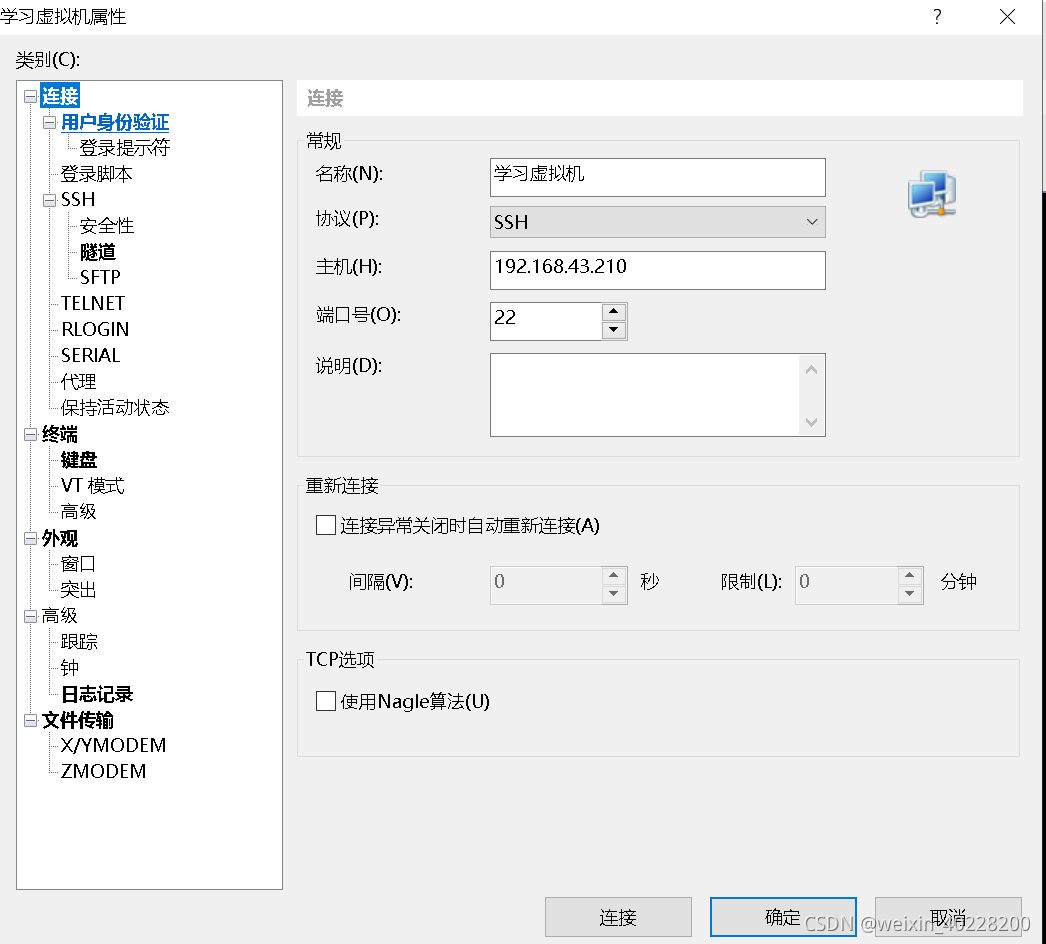Select SFTP settings in the tree
1046x944 pixels.
pyautogui.click(x=98, y=277)
